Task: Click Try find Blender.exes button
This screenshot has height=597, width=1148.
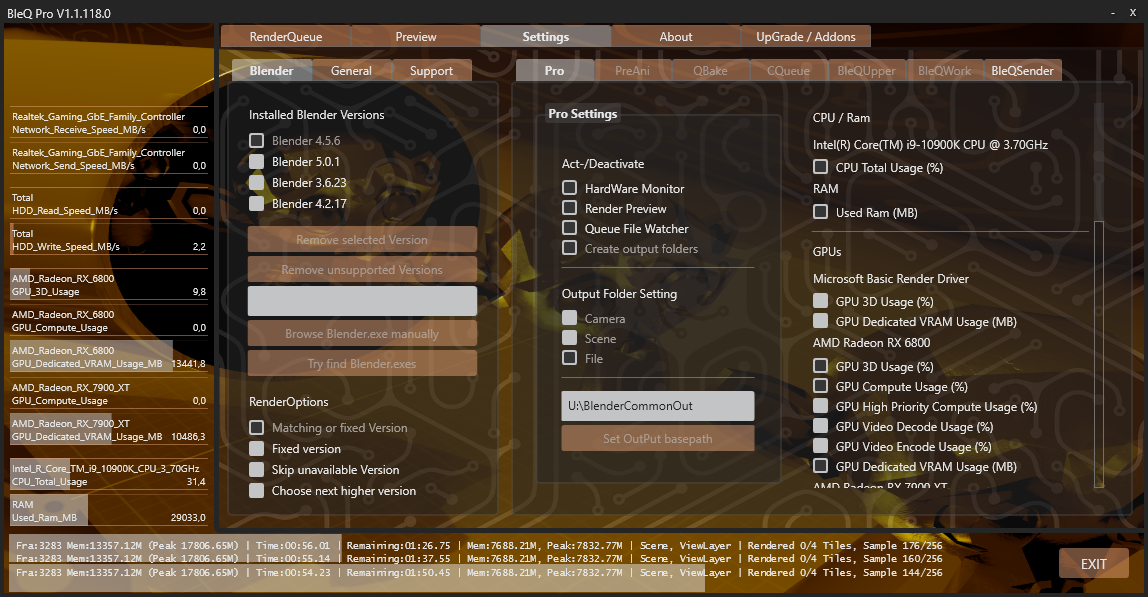Action: [362, 363]
